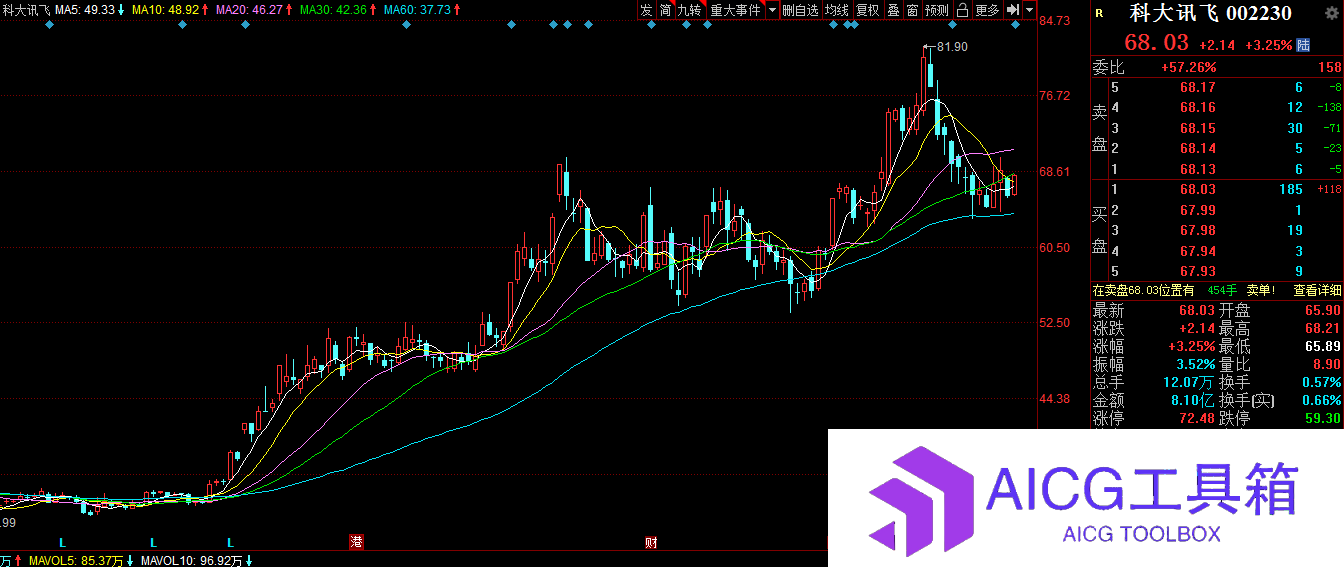Select sell level 4 price 68.16
Viewport: 1344px width, 567px height.
pos(1197,108)
